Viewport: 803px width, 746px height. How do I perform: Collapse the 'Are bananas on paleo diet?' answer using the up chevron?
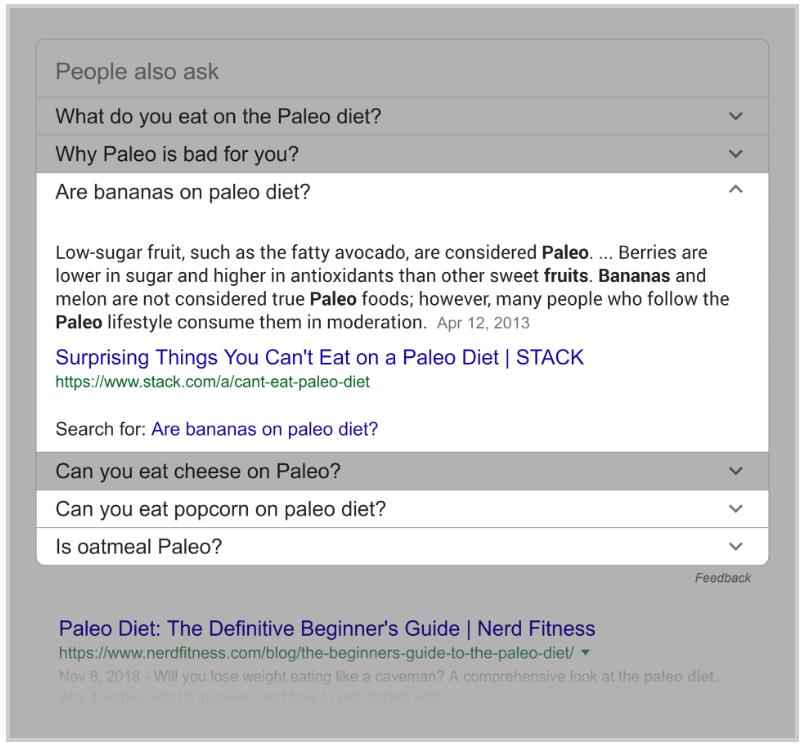click(x=735, y=189)
